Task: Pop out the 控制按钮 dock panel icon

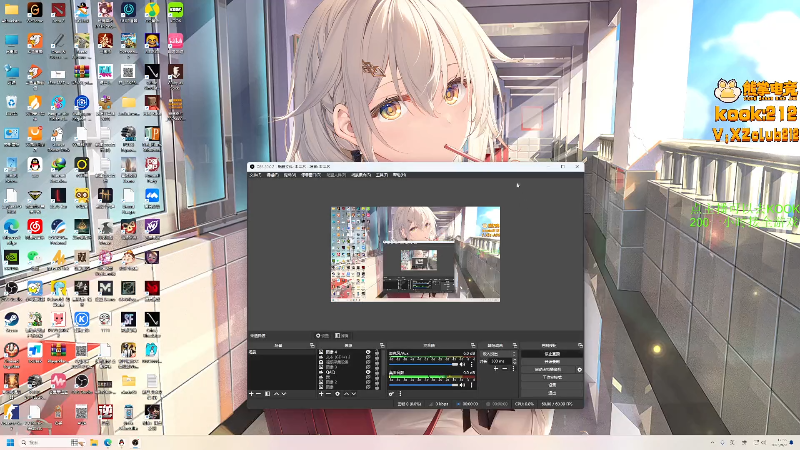Action: [581, 345]
